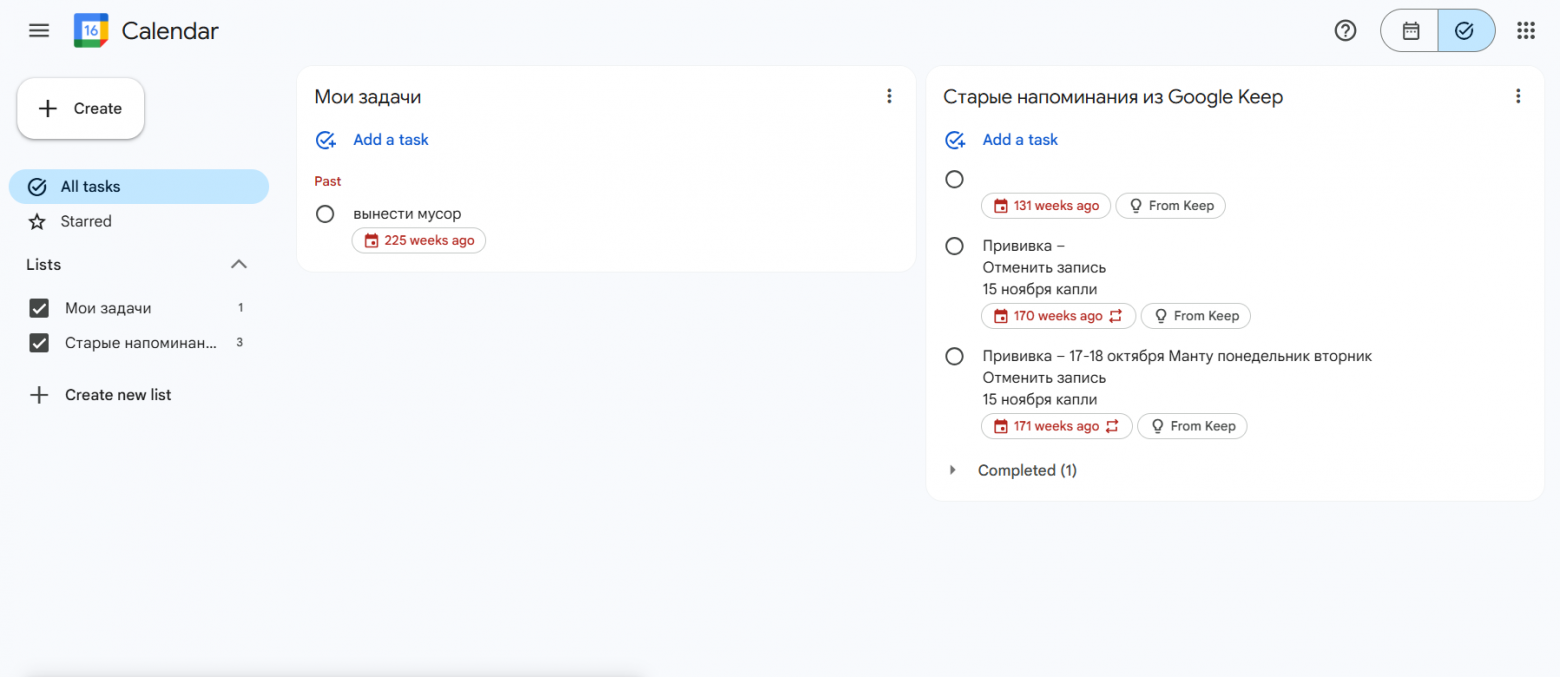Uncheck the Старые напоминан... list checkbox

pyautogui.click(x=40, y=343)
